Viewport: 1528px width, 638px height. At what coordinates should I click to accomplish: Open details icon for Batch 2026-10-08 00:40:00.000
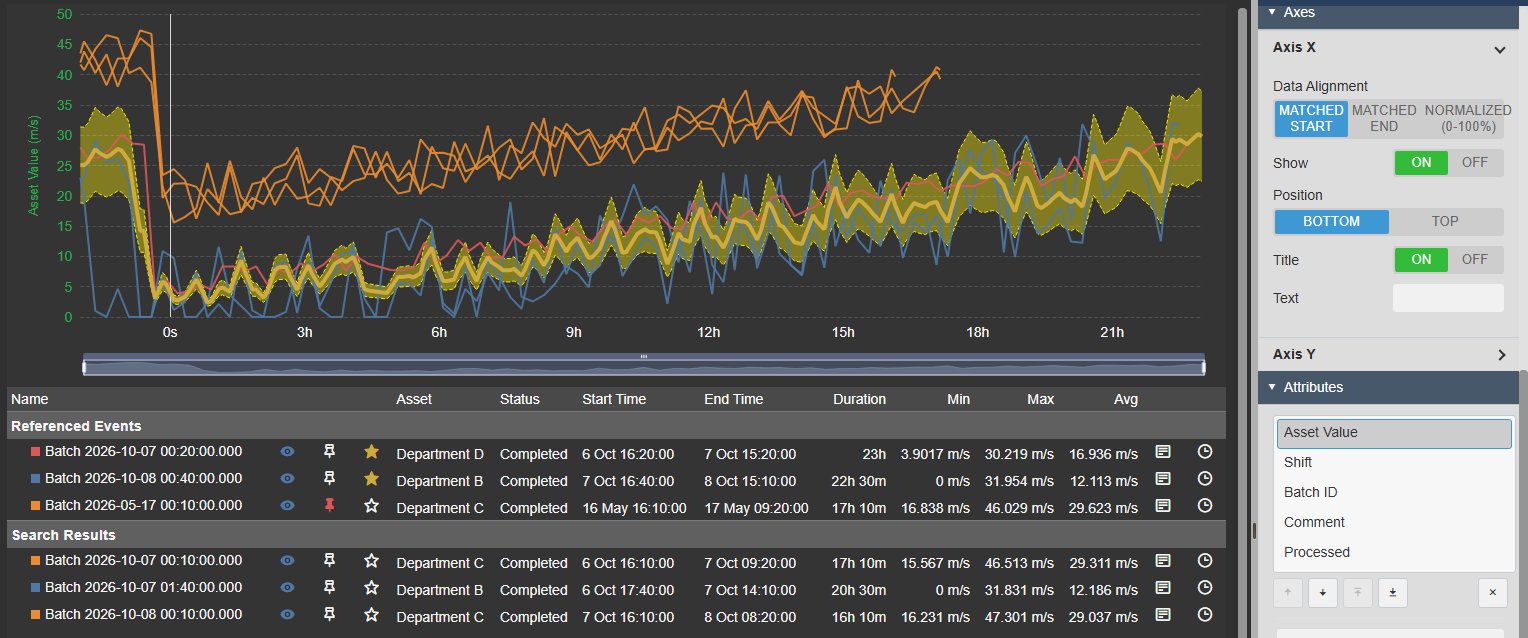pos(1163,479)
